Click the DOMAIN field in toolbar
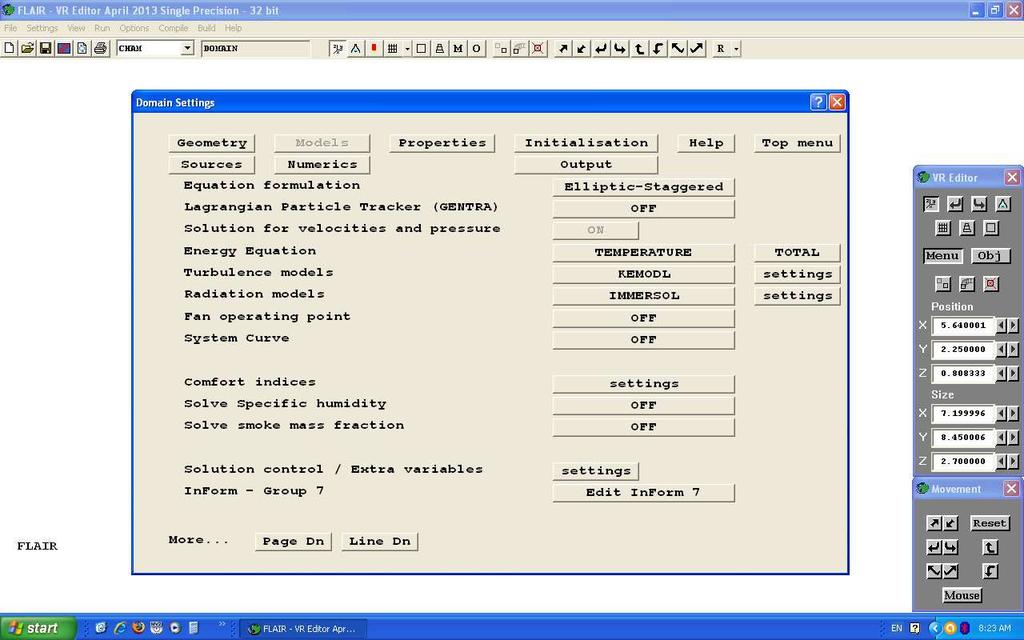1024x640 pixels. (255, 48)
